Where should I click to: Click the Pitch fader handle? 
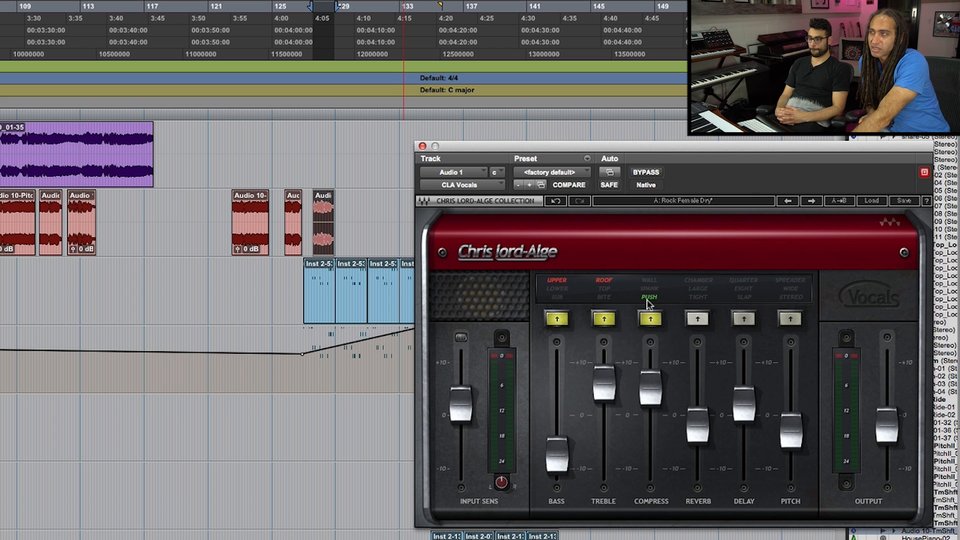click(x=790, y=430)
